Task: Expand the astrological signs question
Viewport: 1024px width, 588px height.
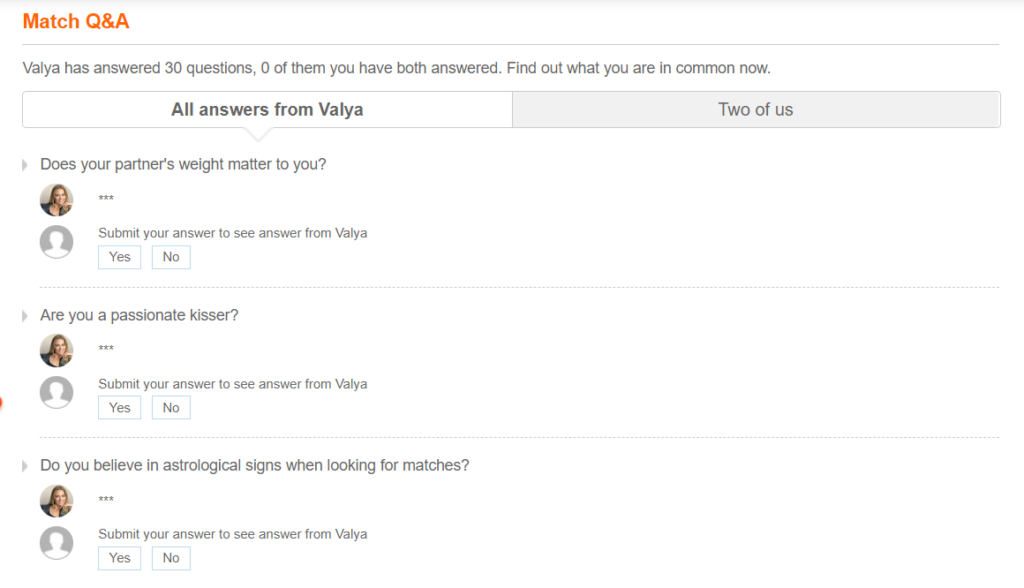Action: click(x=25, y=465)
